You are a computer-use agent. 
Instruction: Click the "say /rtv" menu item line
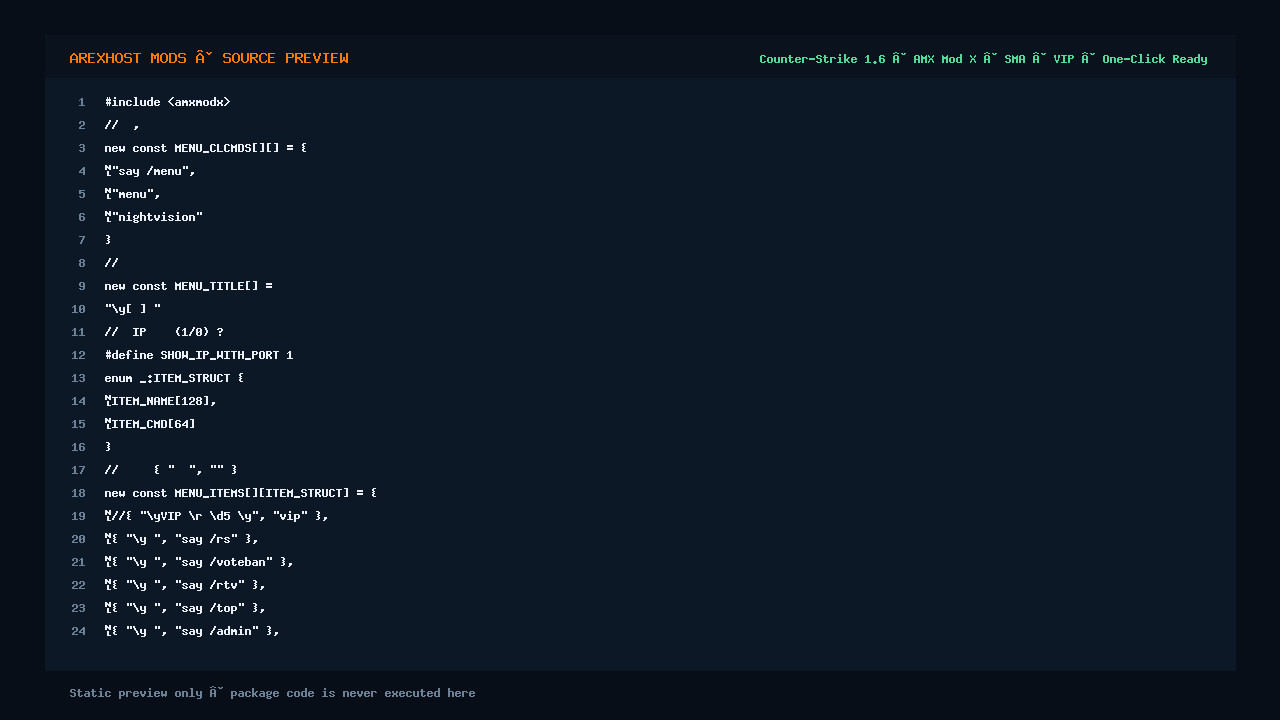[185, 585]
